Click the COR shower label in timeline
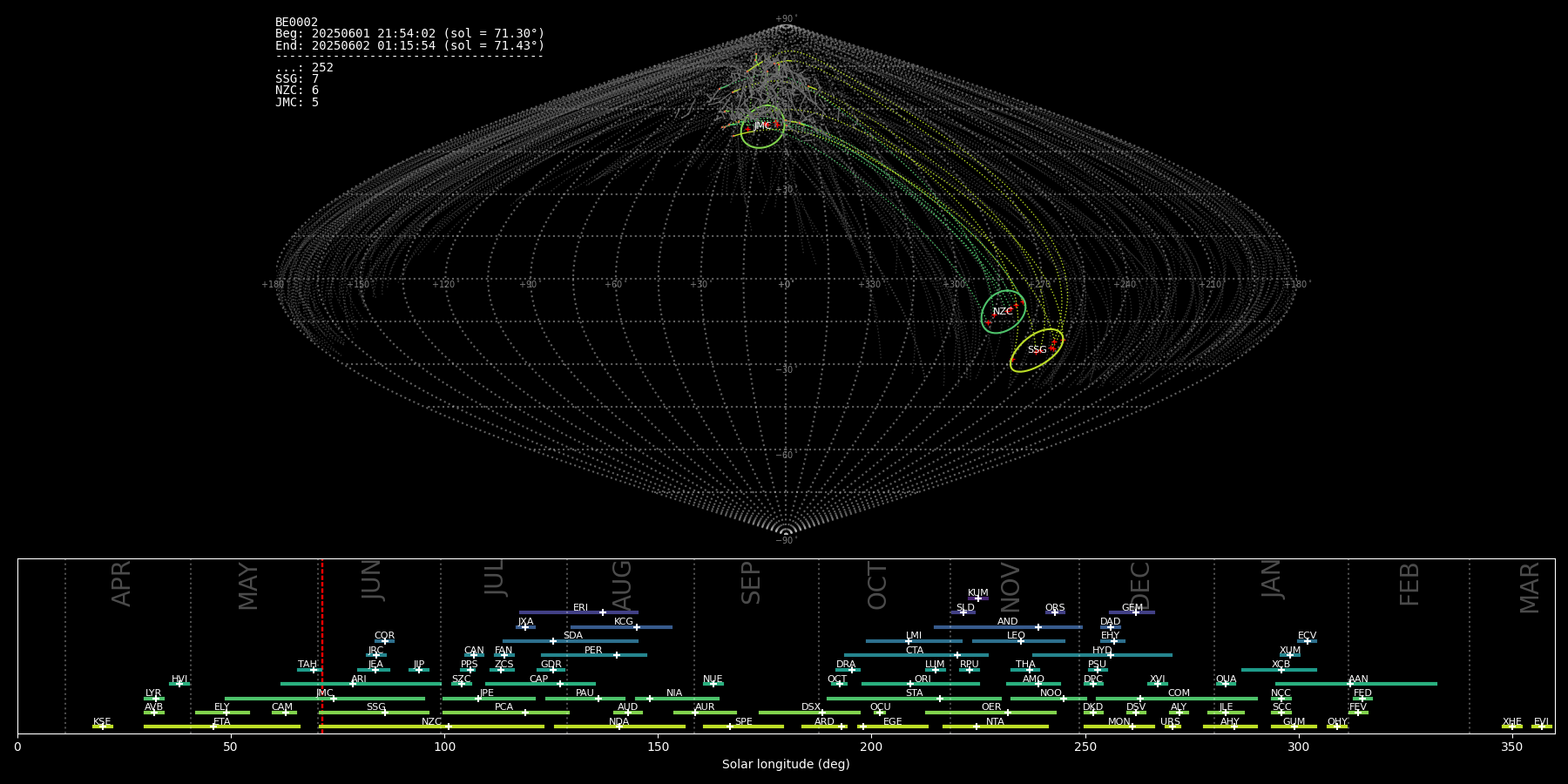This screenshot has width=1568, height=784. [x=384, y=636]
